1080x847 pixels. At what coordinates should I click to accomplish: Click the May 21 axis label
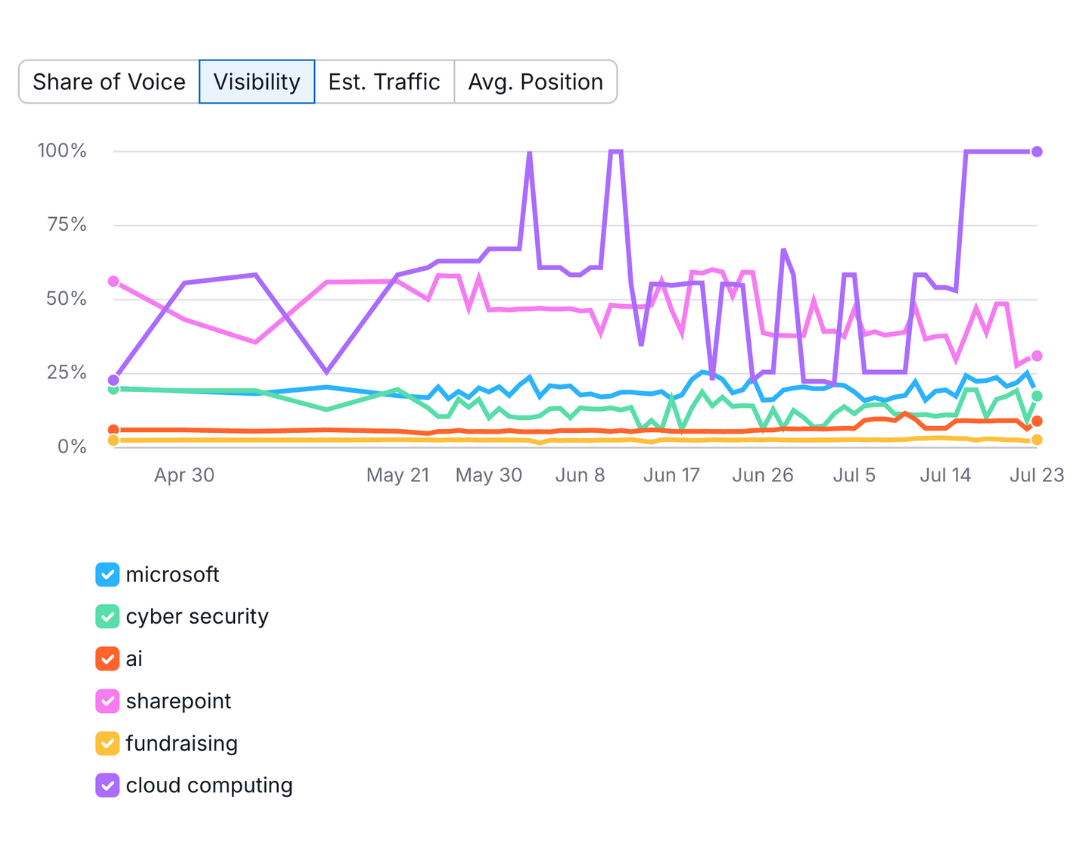[x=398, y=475]
